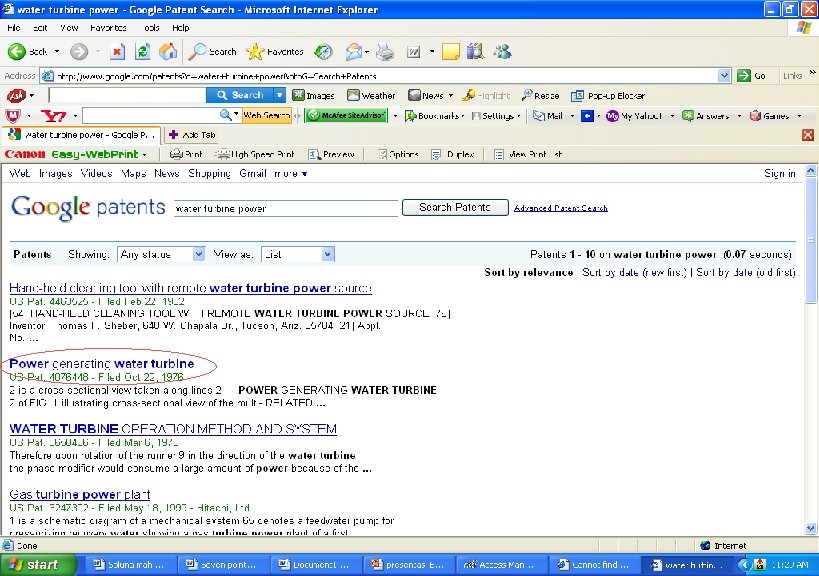This screenshot has height=576, width=819.
Task: Click the Search Patents button
Action: [x=455, y=207]
